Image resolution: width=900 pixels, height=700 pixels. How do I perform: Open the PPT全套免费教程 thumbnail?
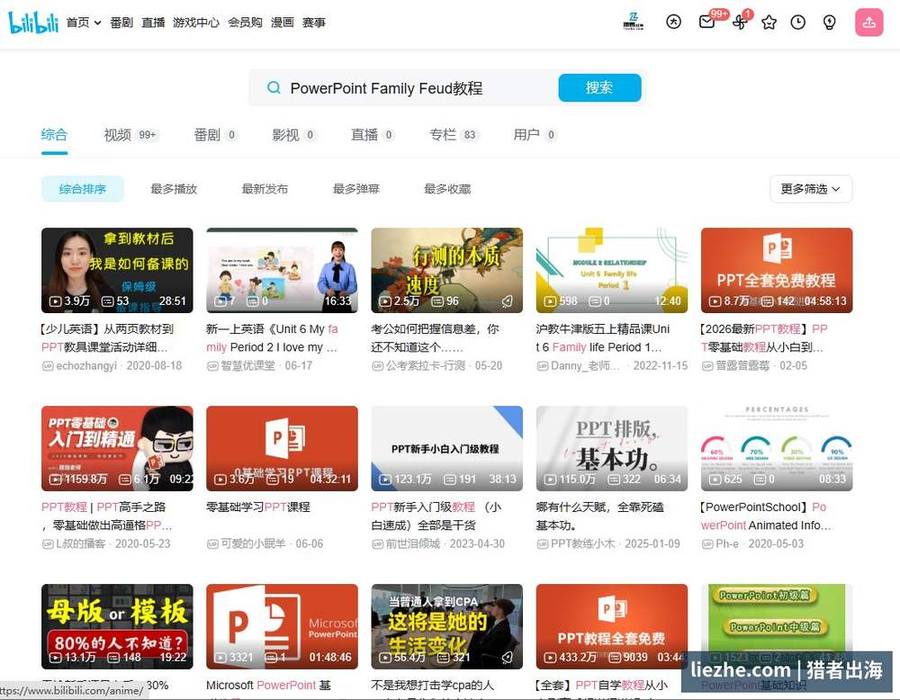(x=777, y=270)
